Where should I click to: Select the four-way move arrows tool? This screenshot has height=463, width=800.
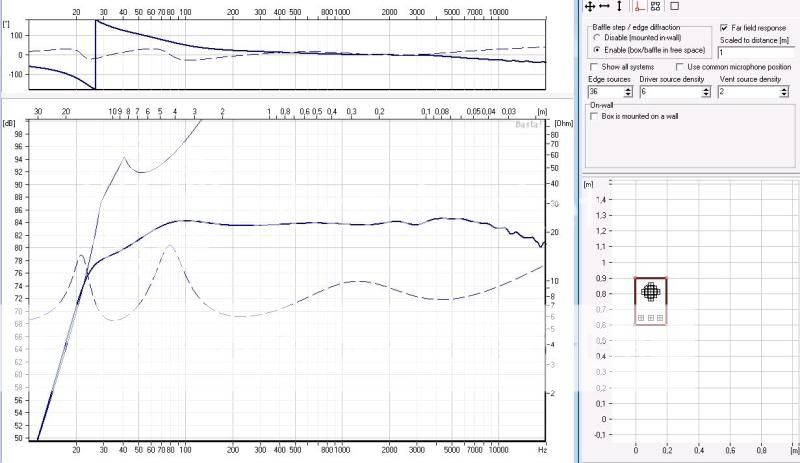pyautogui.click(x=590, y=6)
